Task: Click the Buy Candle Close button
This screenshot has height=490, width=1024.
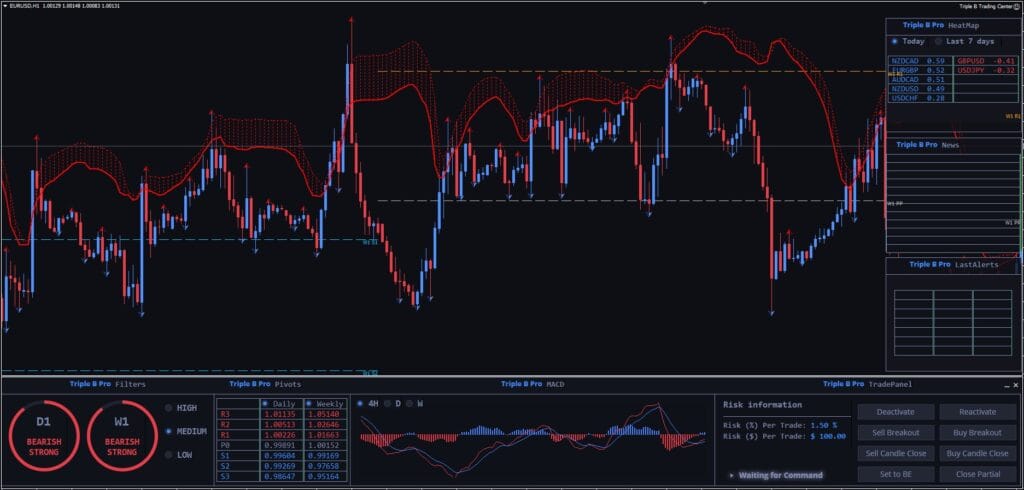Action: (x=978, y=453)
